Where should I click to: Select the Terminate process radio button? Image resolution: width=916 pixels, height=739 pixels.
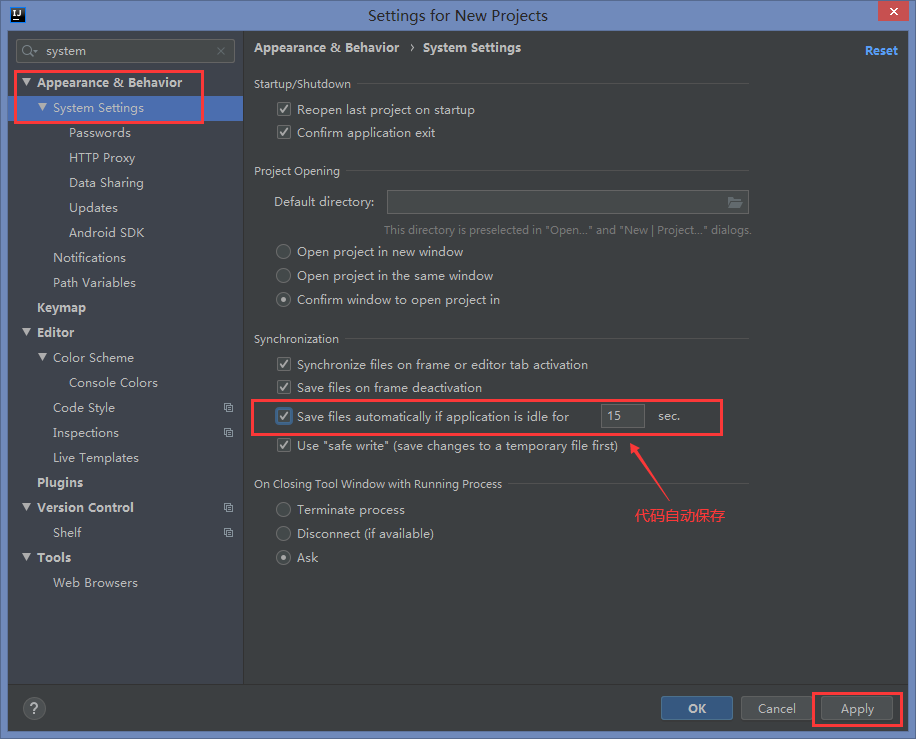tap(283, 509)
